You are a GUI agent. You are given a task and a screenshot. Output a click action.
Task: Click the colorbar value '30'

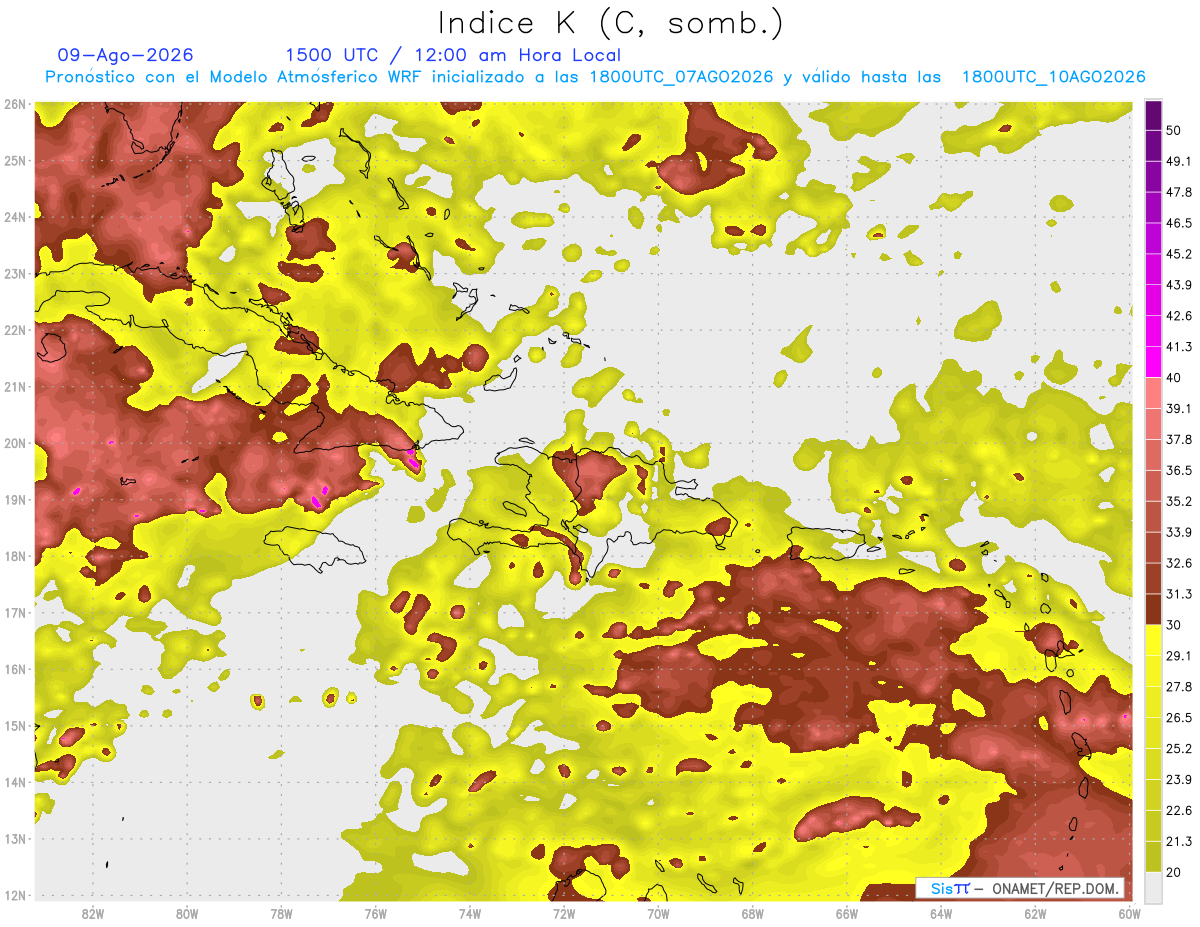(x=1175, y=625)
